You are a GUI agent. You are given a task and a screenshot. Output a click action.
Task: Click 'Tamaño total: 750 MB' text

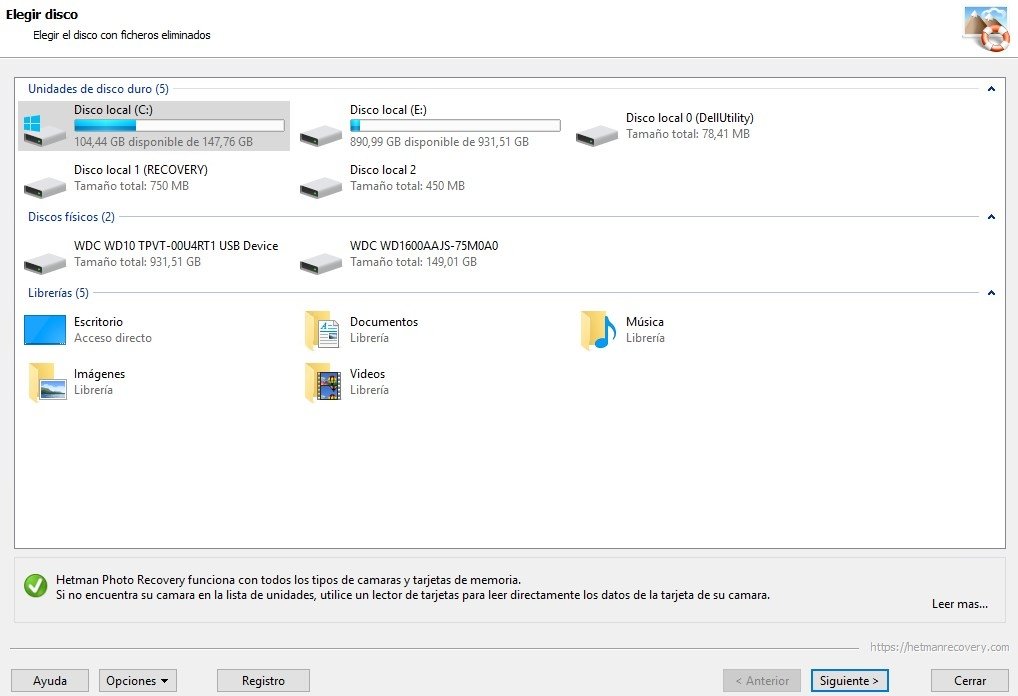131,186
